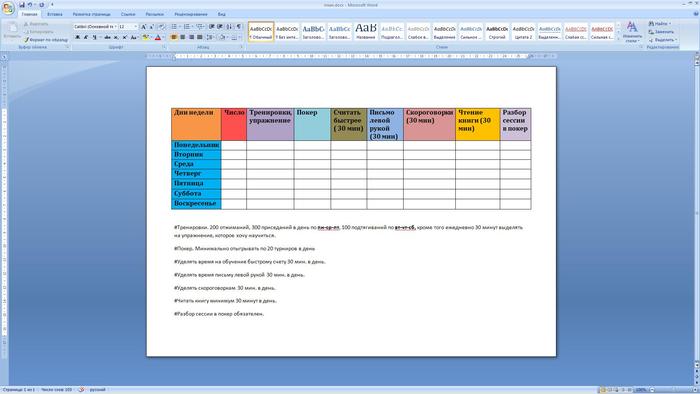
Task: Expand the styles gallery more arrow
Action: [x=618, y=39]
